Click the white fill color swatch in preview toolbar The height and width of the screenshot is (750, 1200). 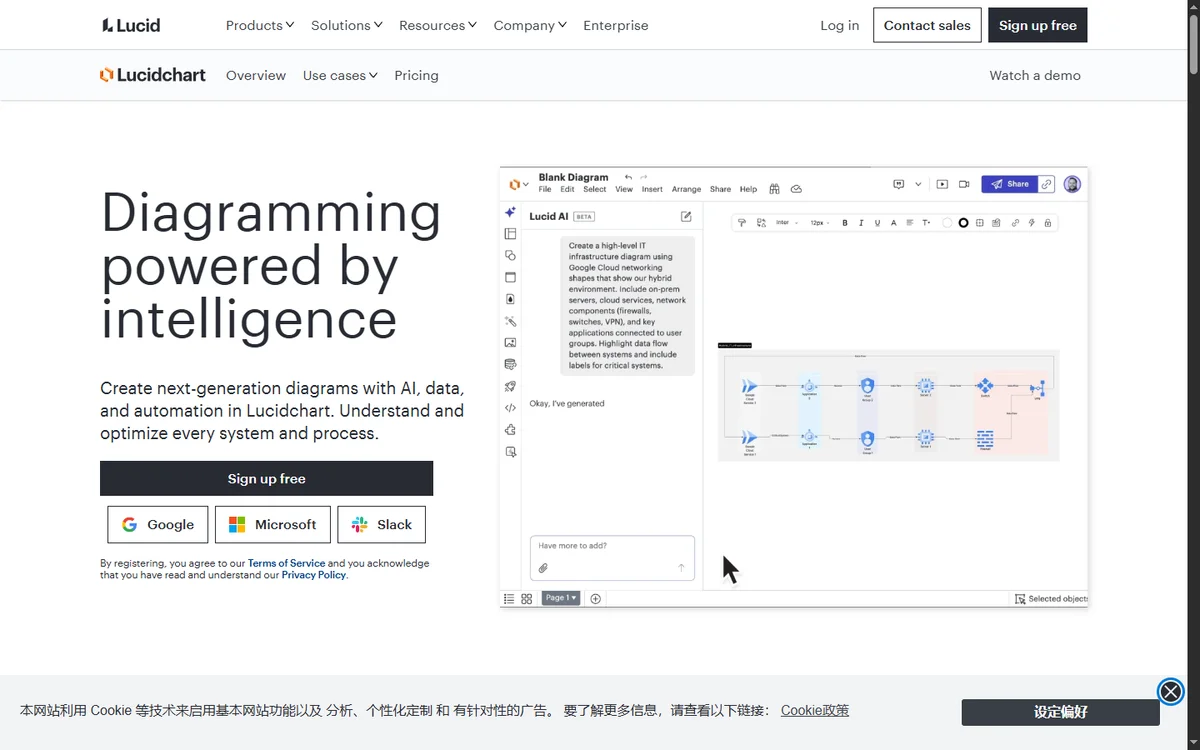pyautogui.click(x=947, y=223)
